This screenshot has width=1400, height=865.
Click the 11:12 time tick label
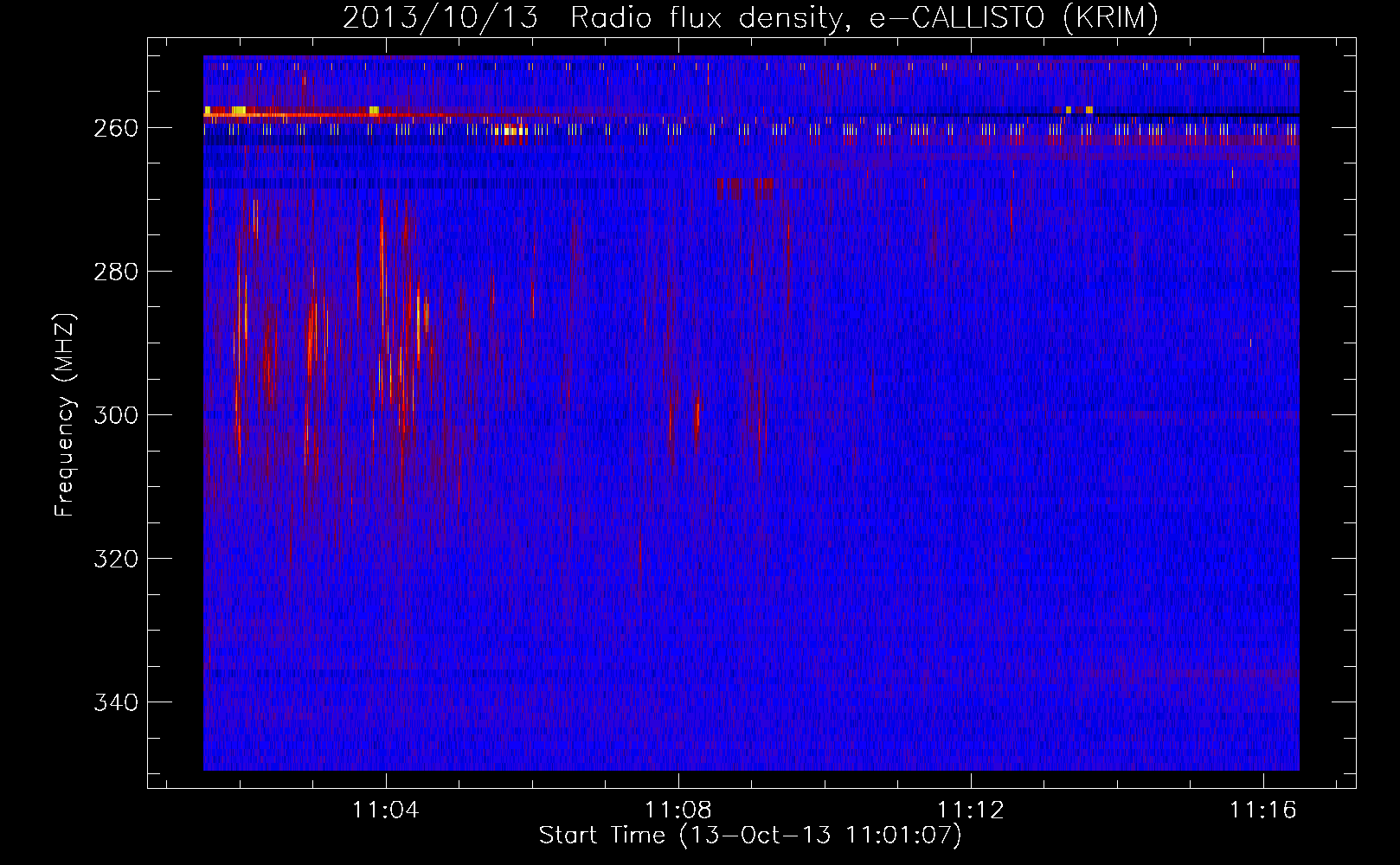tap(971, 810)
